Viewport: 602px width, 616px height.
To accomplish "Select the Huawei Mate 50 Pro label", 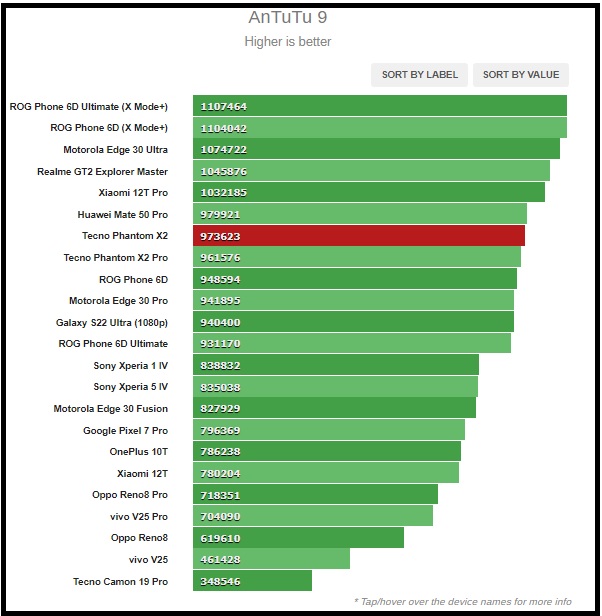I will 122,214.
